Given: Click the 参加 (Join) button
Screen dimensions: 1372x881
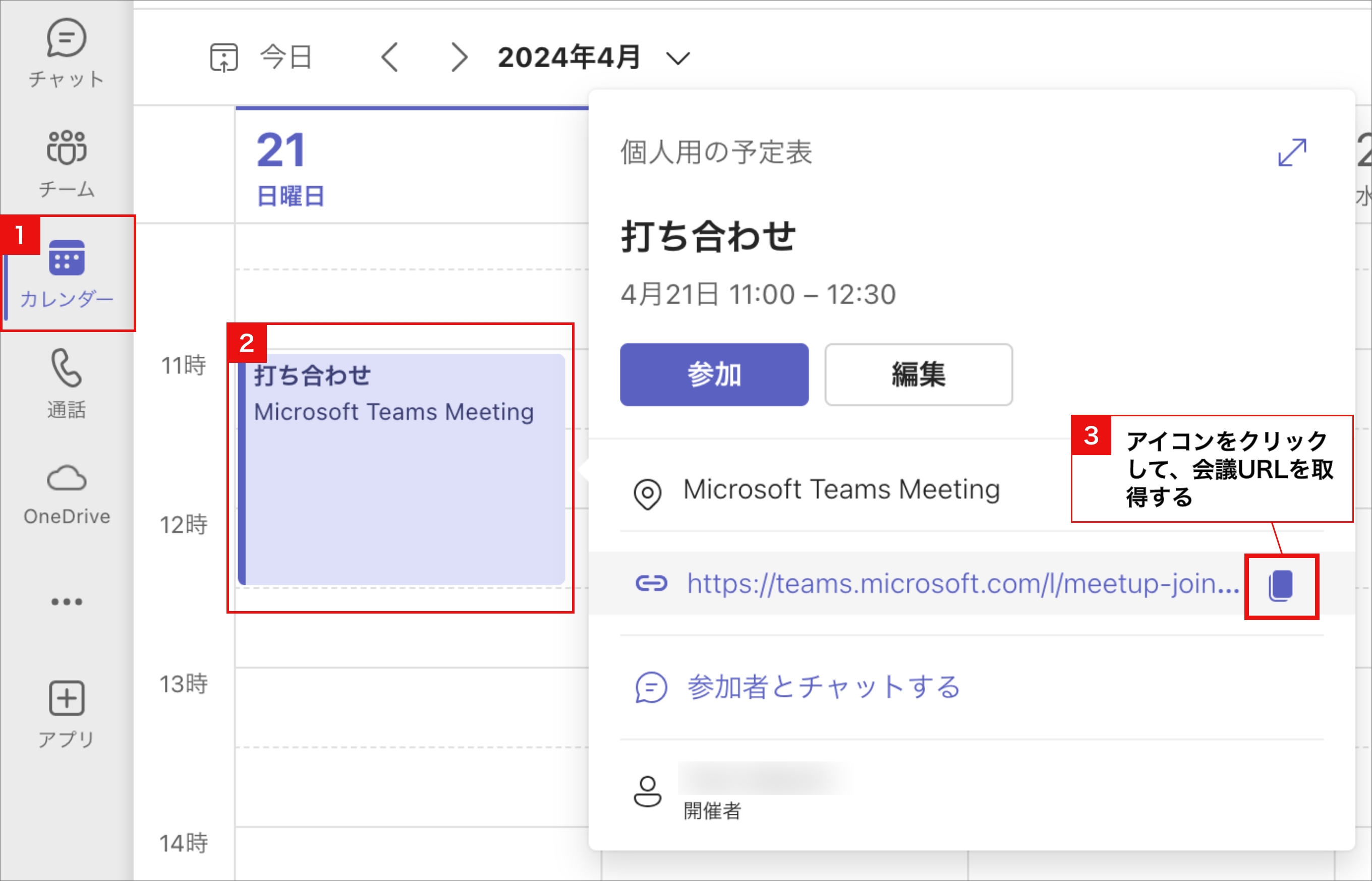Looking at the screenshot, I should (x=714, y=375).
